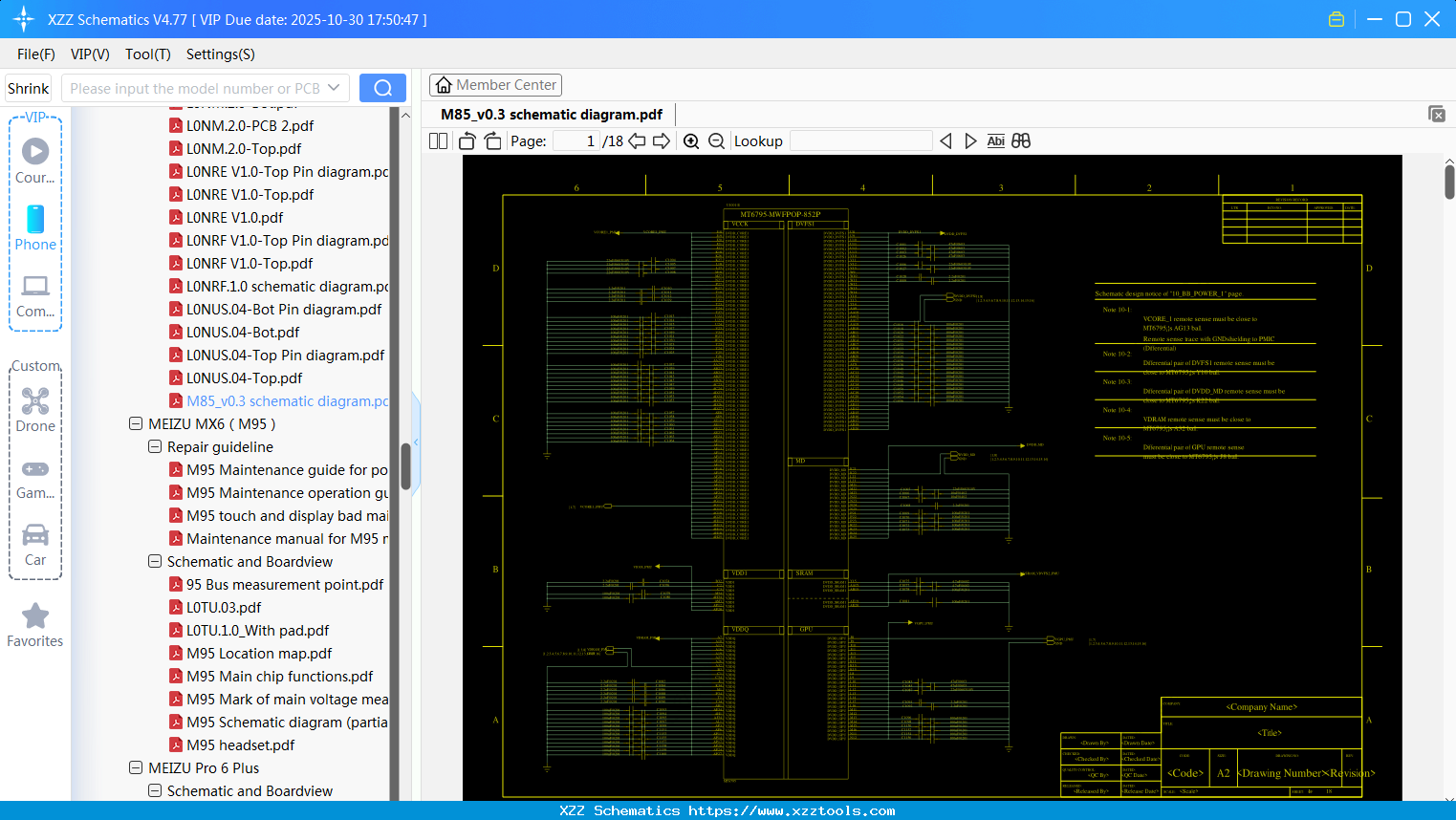
Task: Toggle whole-word match with the Abi icon
Action: (x=995, y=140)
